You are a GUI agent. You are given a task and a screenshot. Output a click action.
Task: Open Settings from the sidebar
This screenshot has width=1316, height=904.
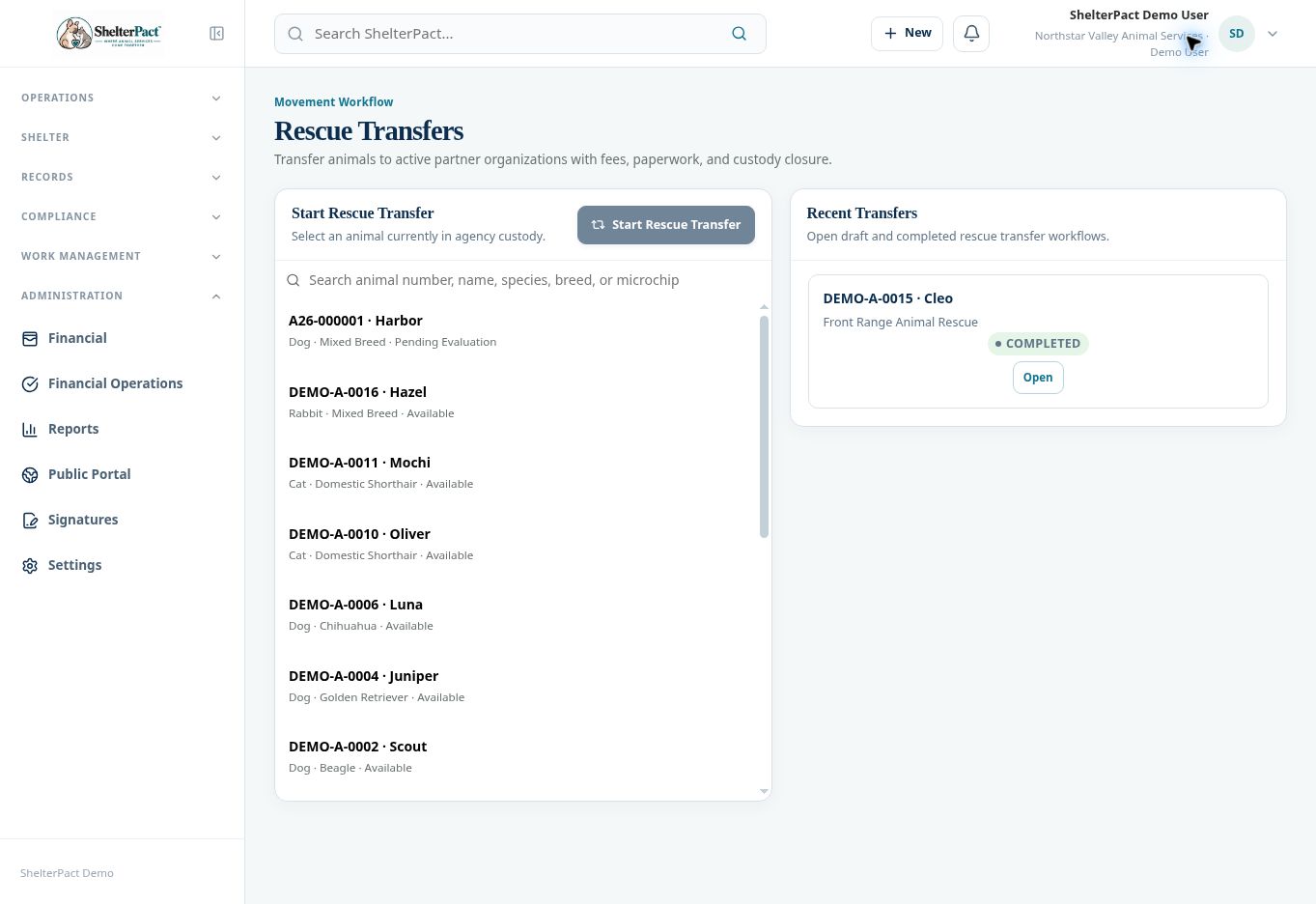[122, 566]
